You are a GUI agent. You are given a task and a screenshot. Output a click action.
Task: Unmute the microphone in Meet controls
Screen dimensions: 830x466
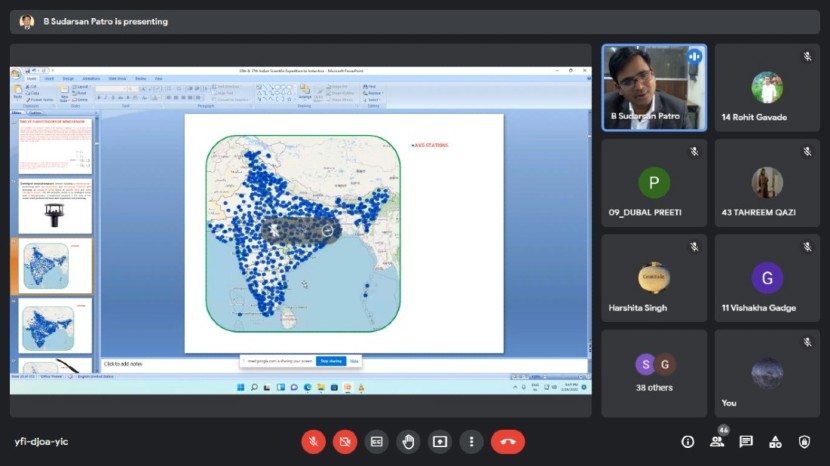tap(313, 441)
